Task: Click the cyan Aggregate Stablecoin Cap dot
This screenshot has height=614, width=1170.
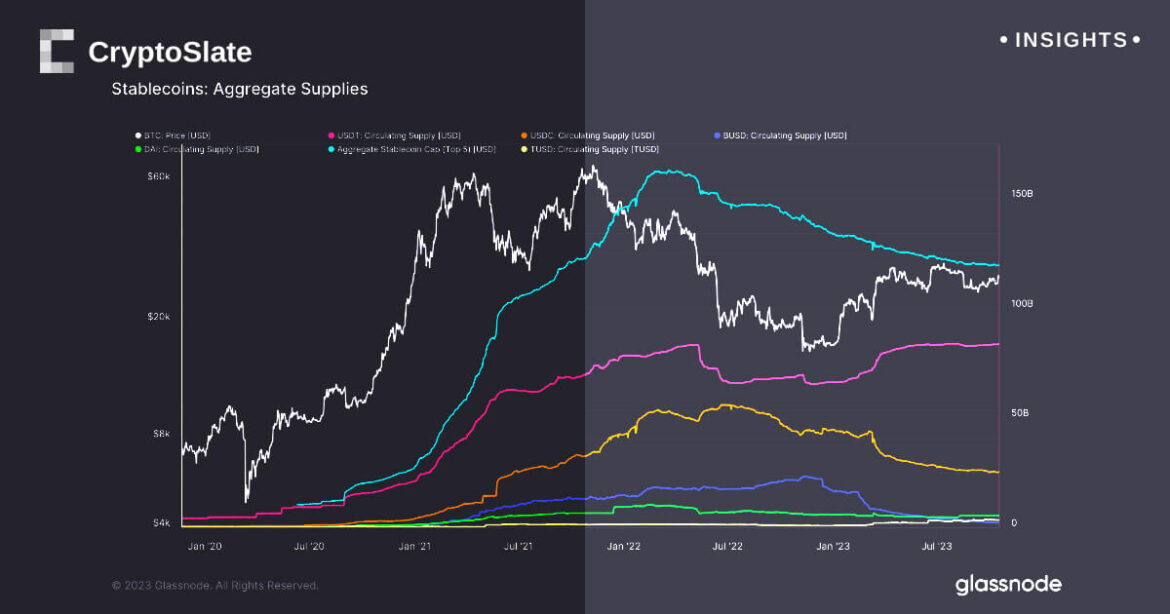Action: 331,149
